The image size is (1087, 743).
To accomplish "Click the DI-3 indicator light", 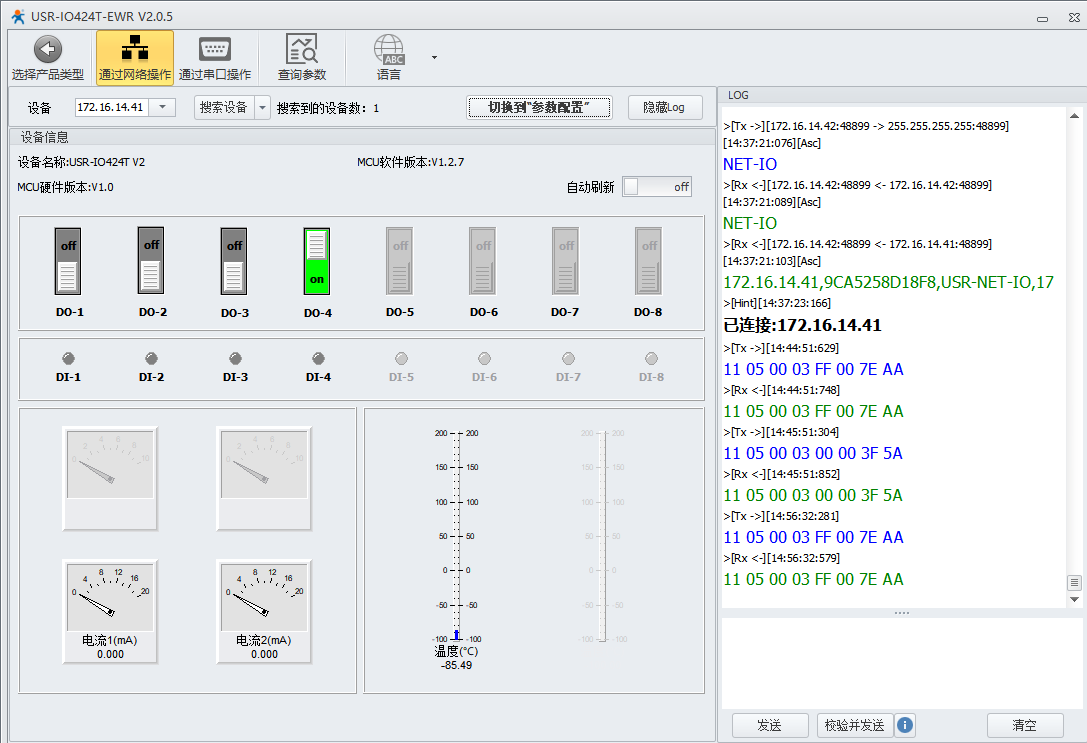I will [x=235, y=358].
